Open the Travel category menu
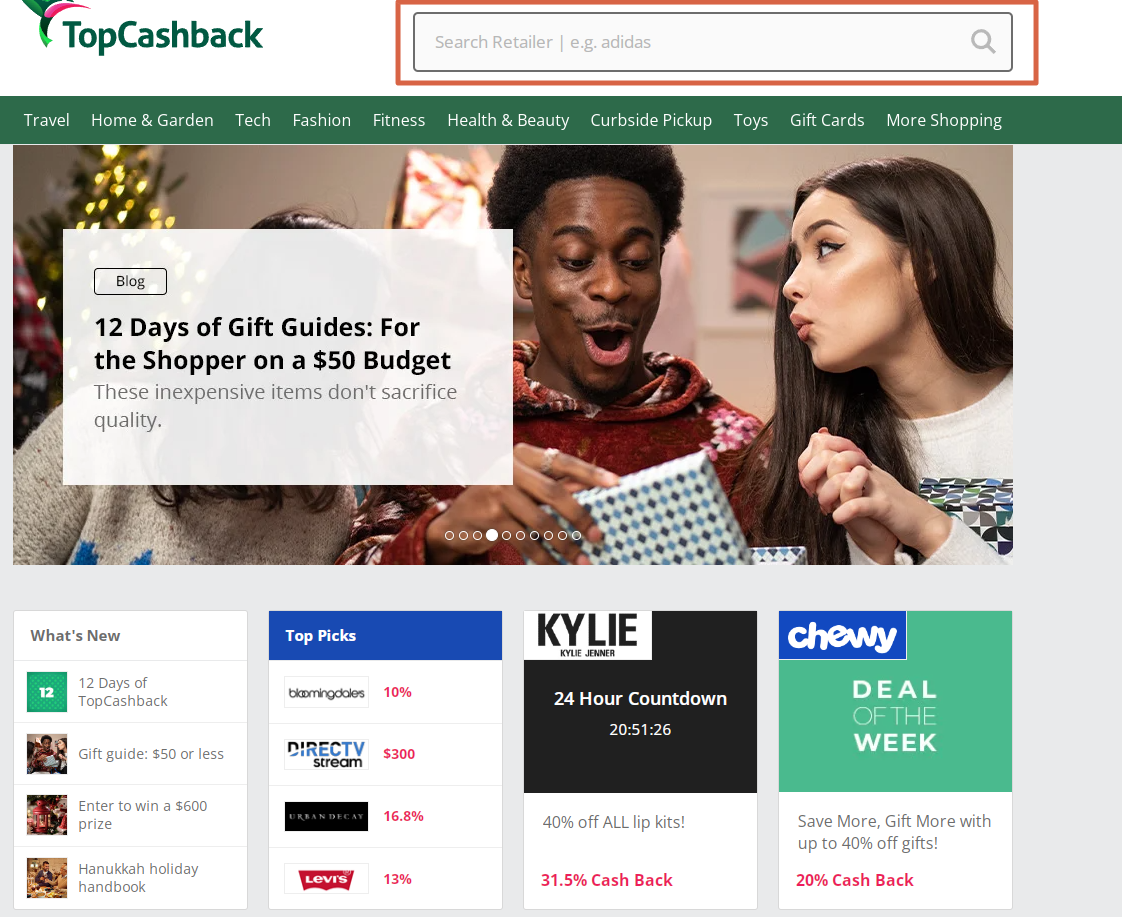Screen dimensions: 1122x917 pyautogui.click(x=47, y=120)
